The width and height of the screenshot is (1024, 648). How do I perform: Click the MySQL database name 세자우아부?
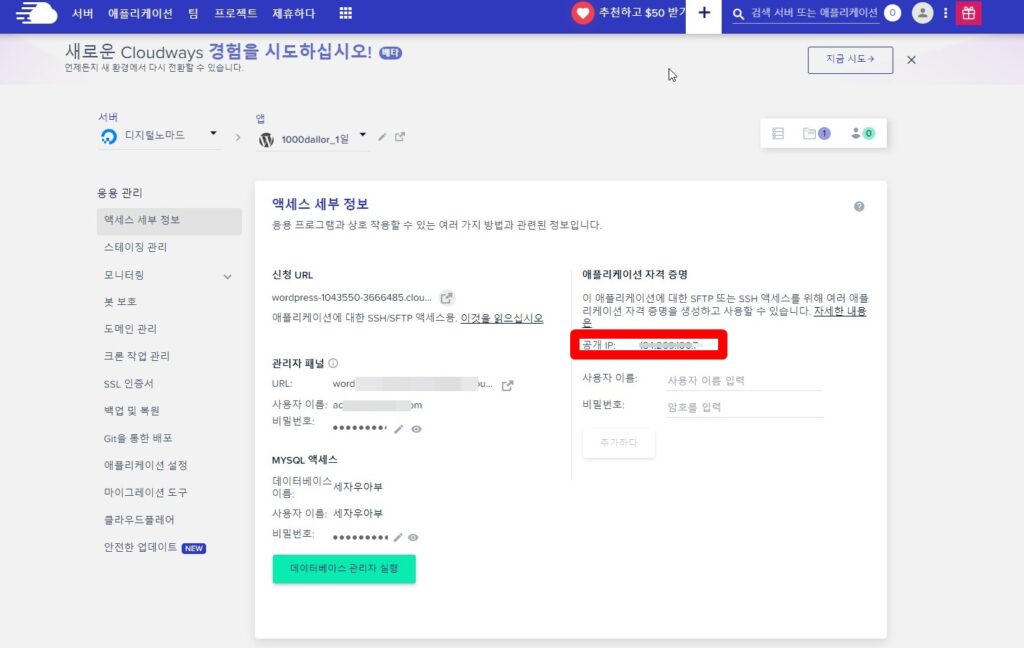coord(358,487)
